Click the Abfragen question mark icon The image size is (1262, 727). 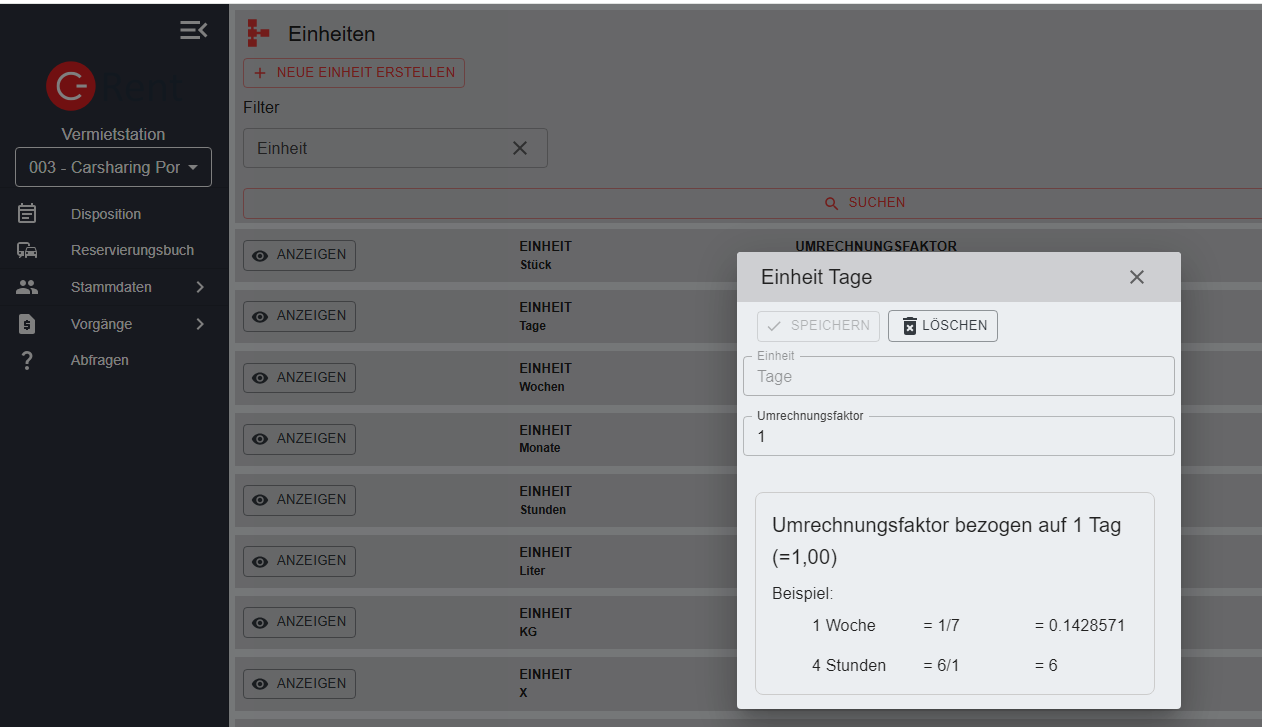click(27, 361)
